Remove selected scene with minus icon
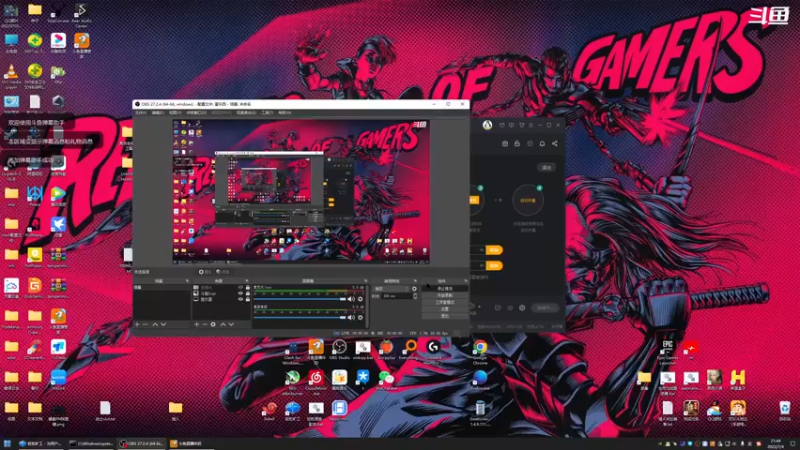 (x=145, y=324)
